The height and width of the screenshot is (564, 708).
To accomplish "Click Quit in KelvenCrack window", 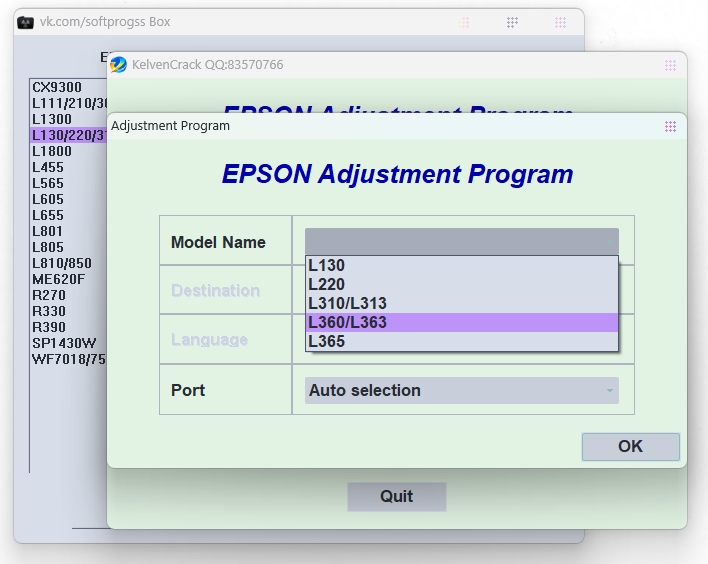I will pos(396,497).
